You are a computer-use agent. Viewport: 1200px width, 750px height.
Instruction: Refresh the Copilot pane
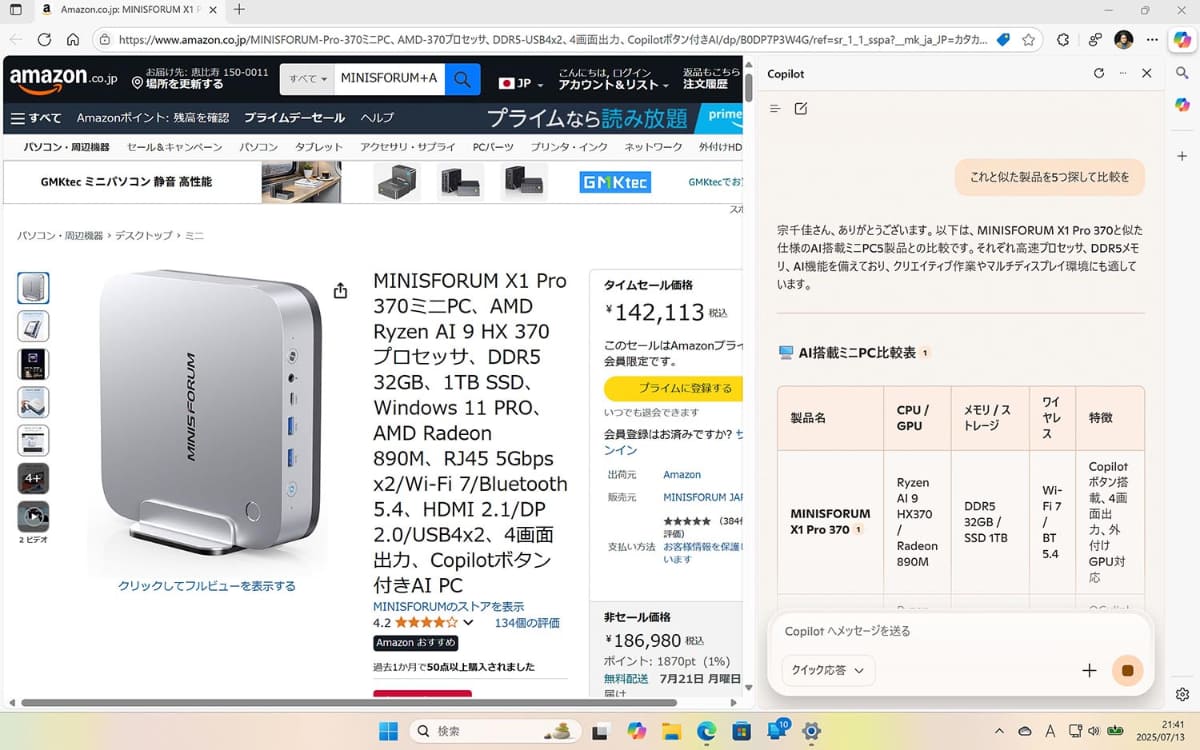[x=1099, y=73]
